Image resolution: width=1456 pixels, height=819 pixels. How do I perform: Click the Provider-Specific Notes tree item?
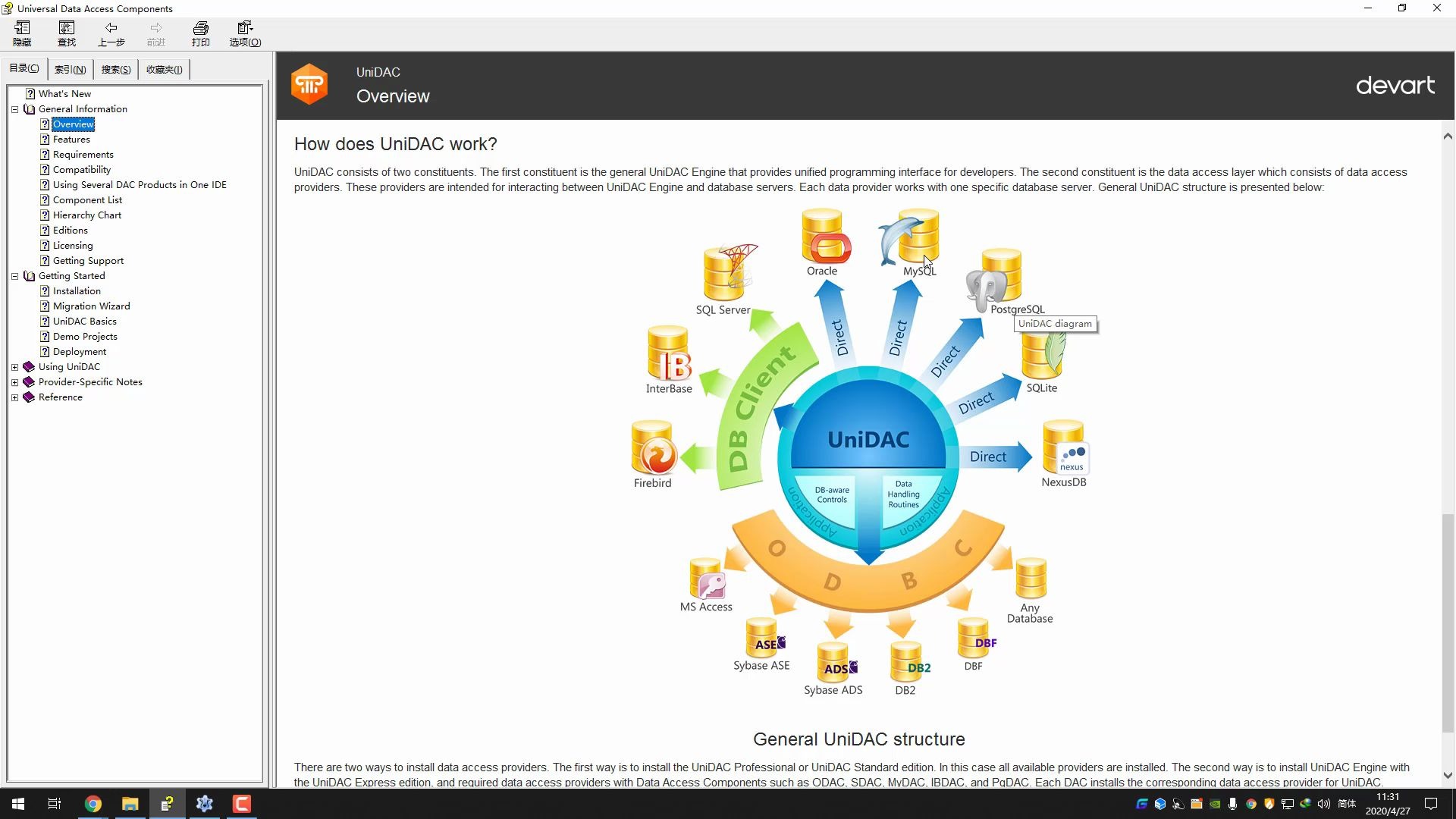click(91, 382)
